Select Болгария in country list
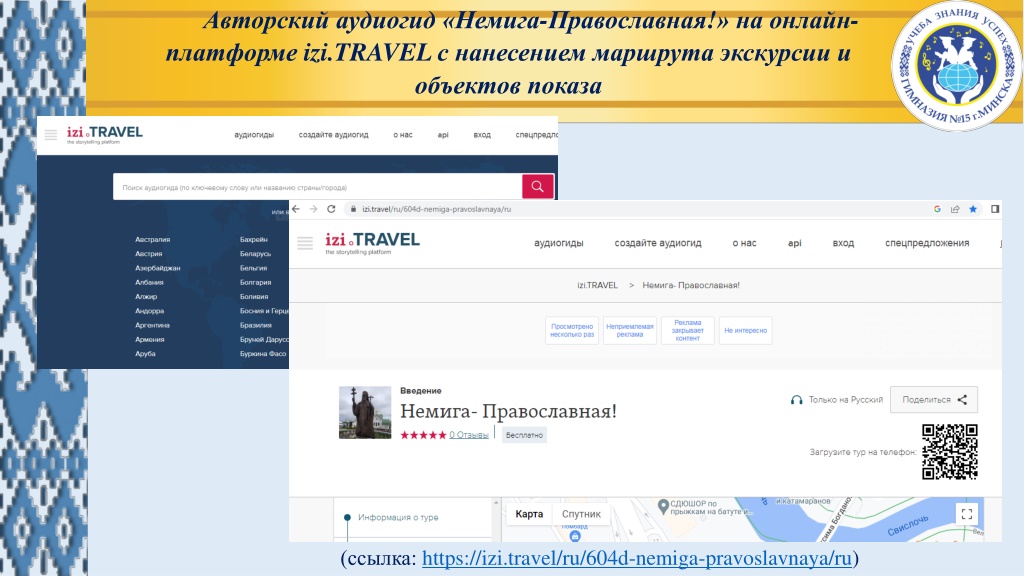Image resolution: width=1024 pixels, height=576 pixels. click(255, 283)
